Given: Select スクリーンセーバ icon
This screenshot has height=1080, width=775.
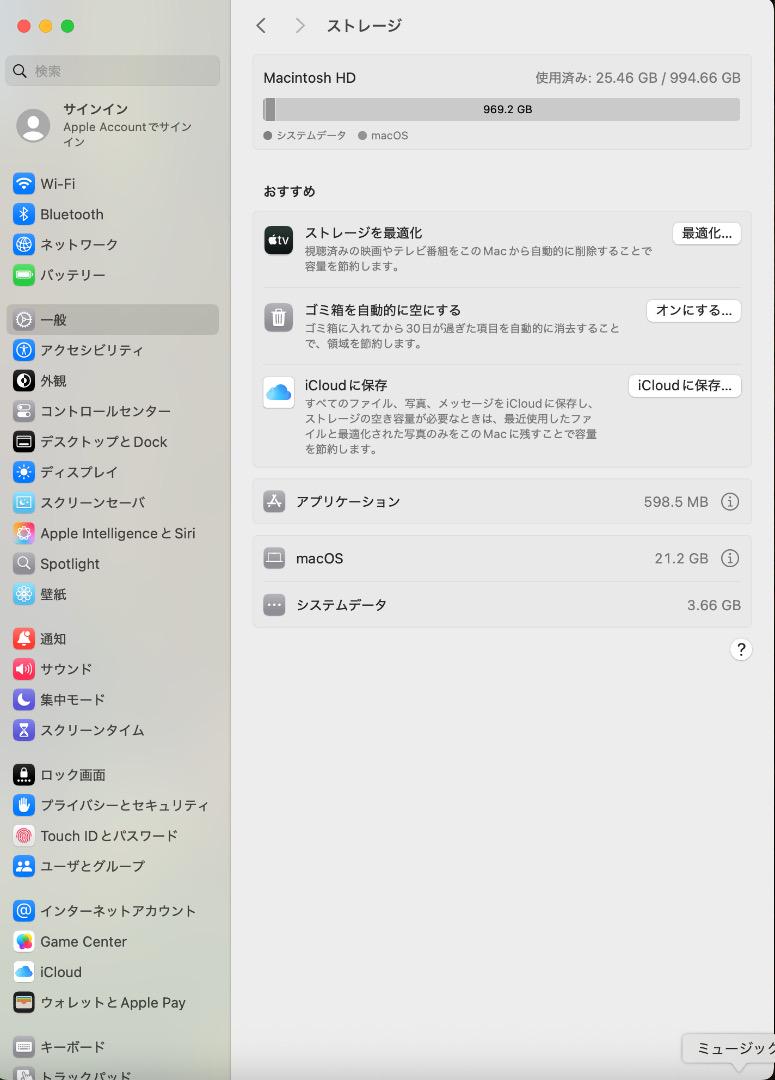Looking at the screenshot, I should [23, 503].
